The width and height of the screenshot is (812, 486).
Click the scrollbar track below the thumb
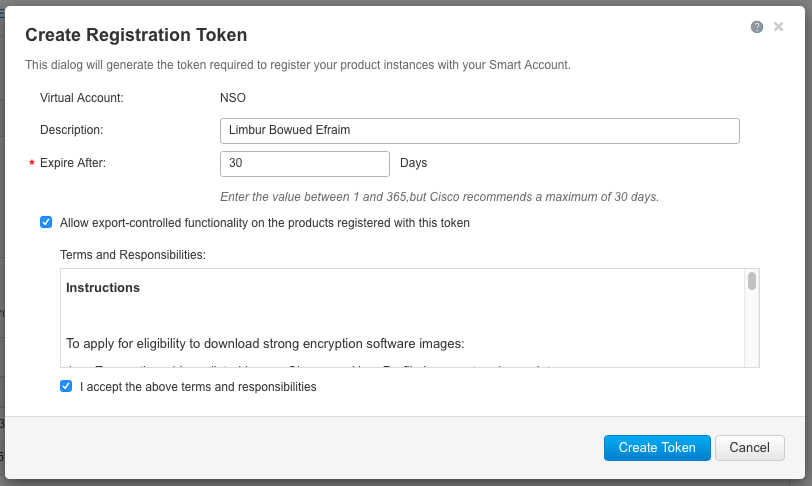(x=752, y=330)
